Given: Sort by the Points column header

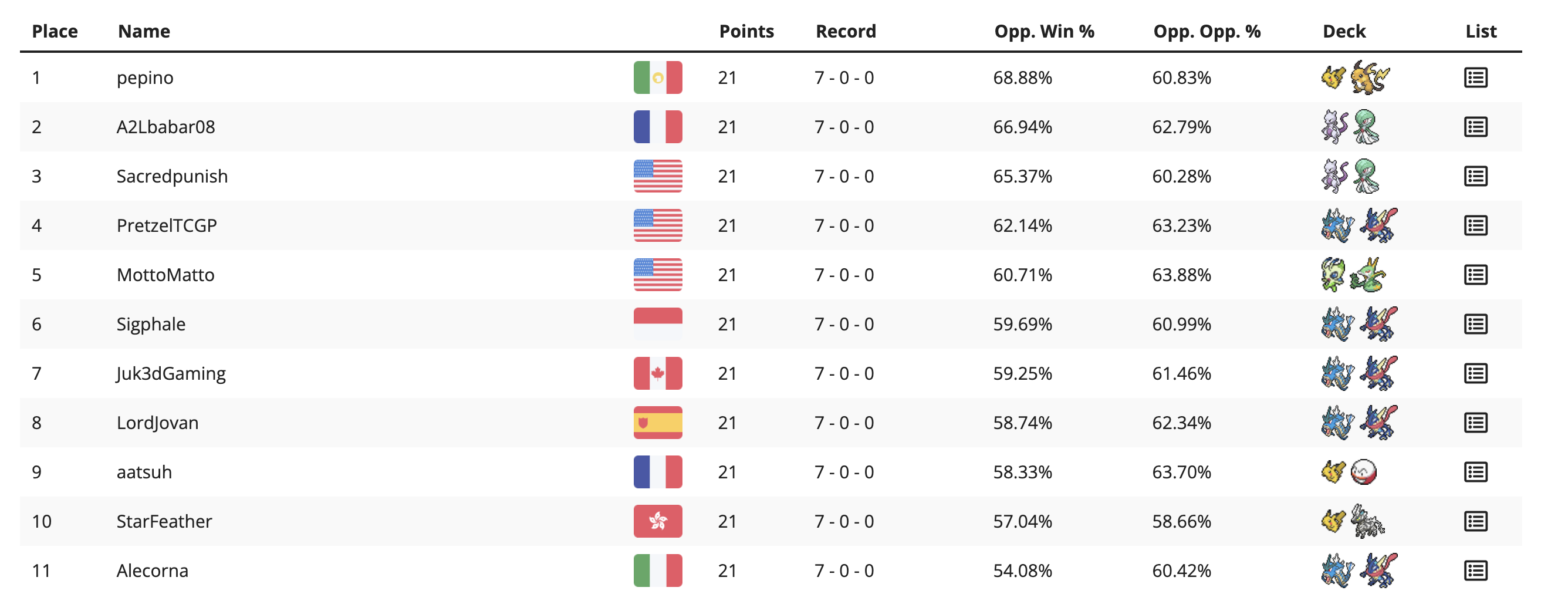Looking at the screenshot, I should point(746,31).
